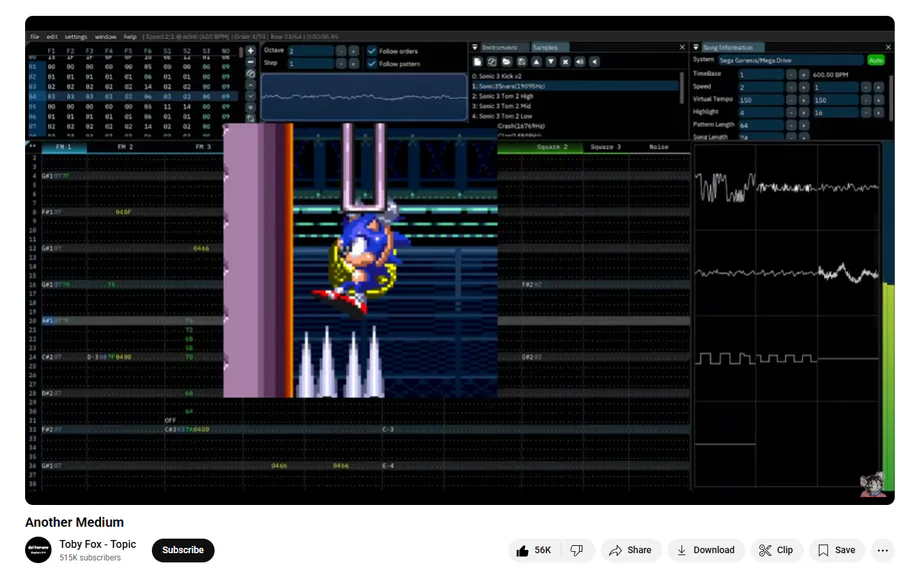Click Toby Fox channel avatar
Viewport: 900px width, 569px height.
(38, 550)
